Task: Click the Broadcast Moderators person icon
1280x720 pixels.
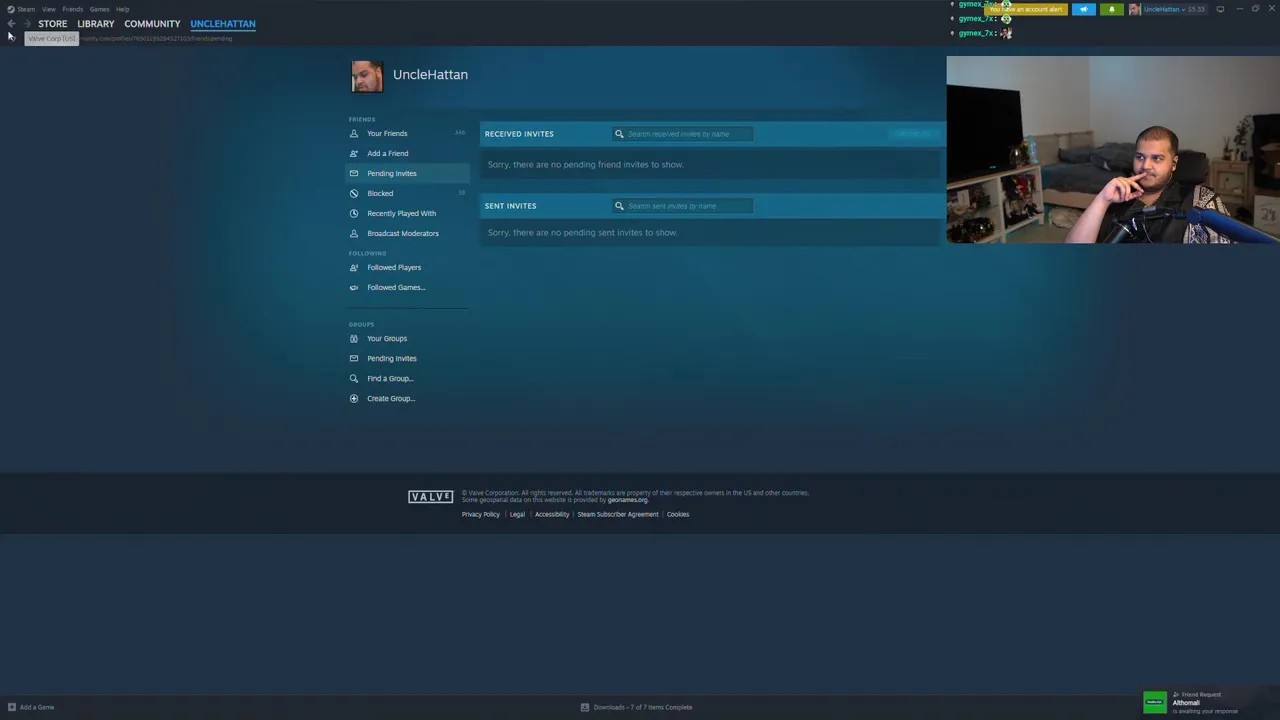Action: [x=354, y=233]
